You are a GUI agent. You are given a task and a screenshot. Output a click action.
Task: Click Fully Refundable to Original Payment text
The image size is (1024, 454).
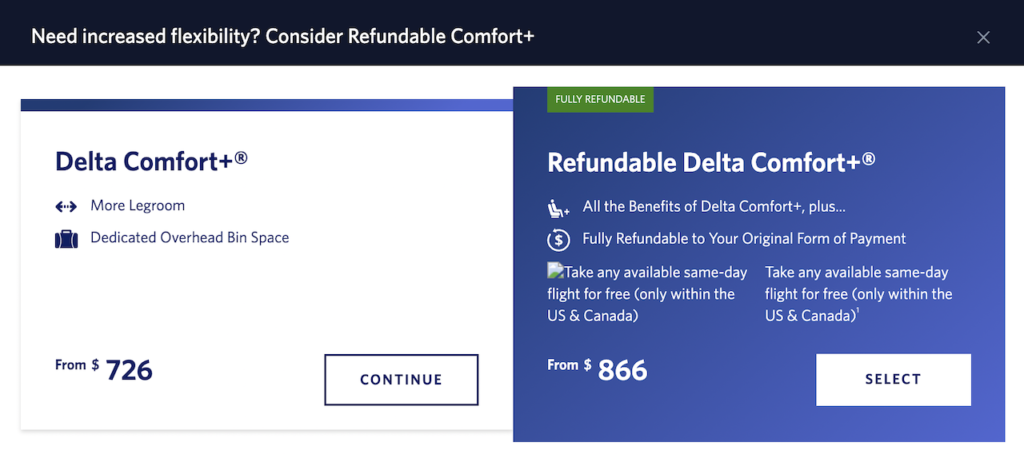tap(744, 238)
